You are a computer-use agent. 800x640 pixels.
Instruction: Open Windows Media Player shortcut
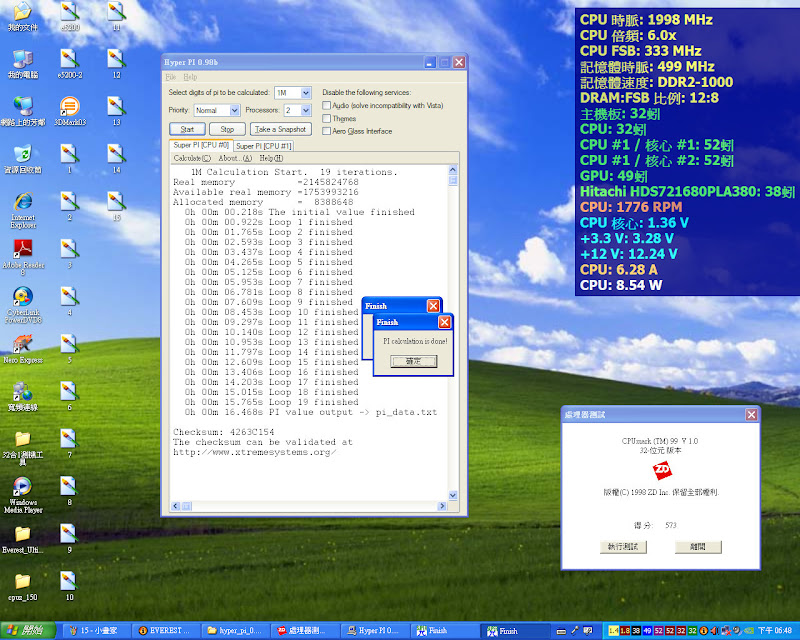[22, 486]
